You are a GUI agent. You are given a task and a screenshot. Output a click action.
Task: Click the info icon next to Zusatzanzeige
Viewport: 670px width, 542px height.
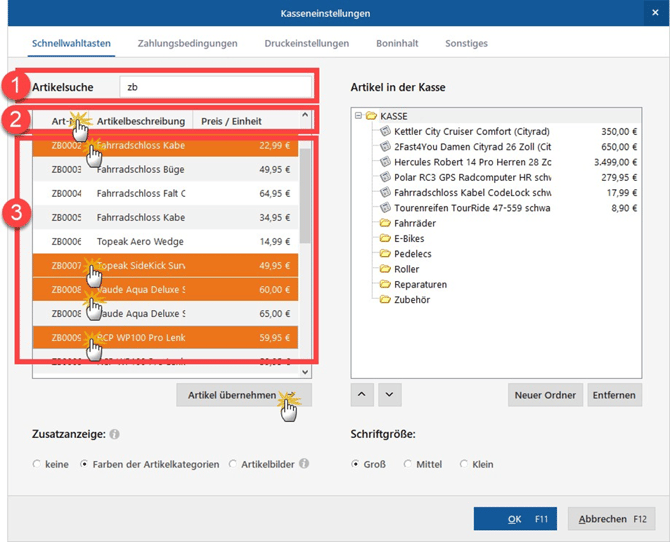click(115, 435)
